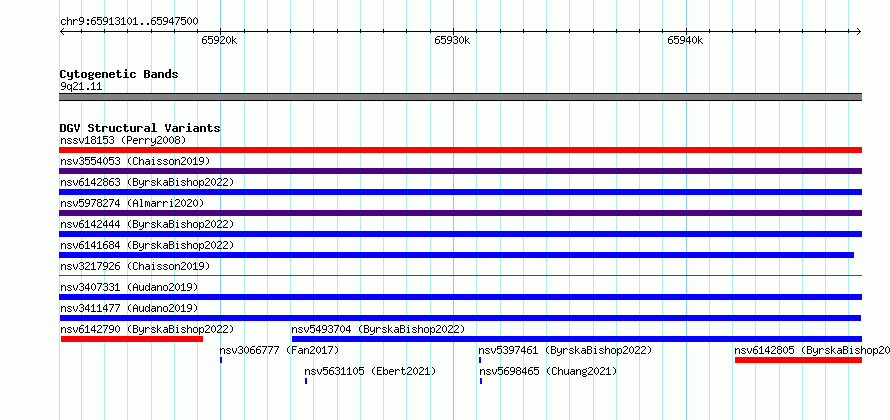Click the nsv5493704 (ByrskaBishop2022) label

(x=378, y=329)
